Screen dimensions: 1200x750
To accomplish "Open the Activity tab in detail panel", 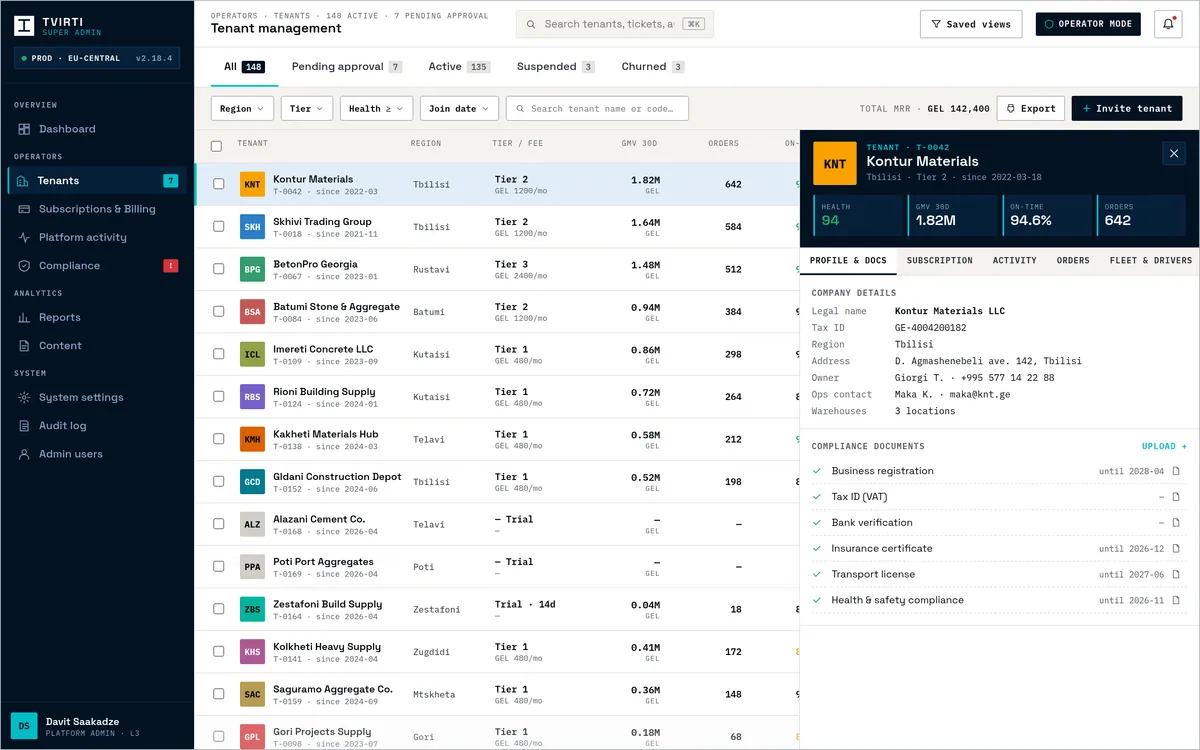I will pyautogui.click(x=1014, y=260).
